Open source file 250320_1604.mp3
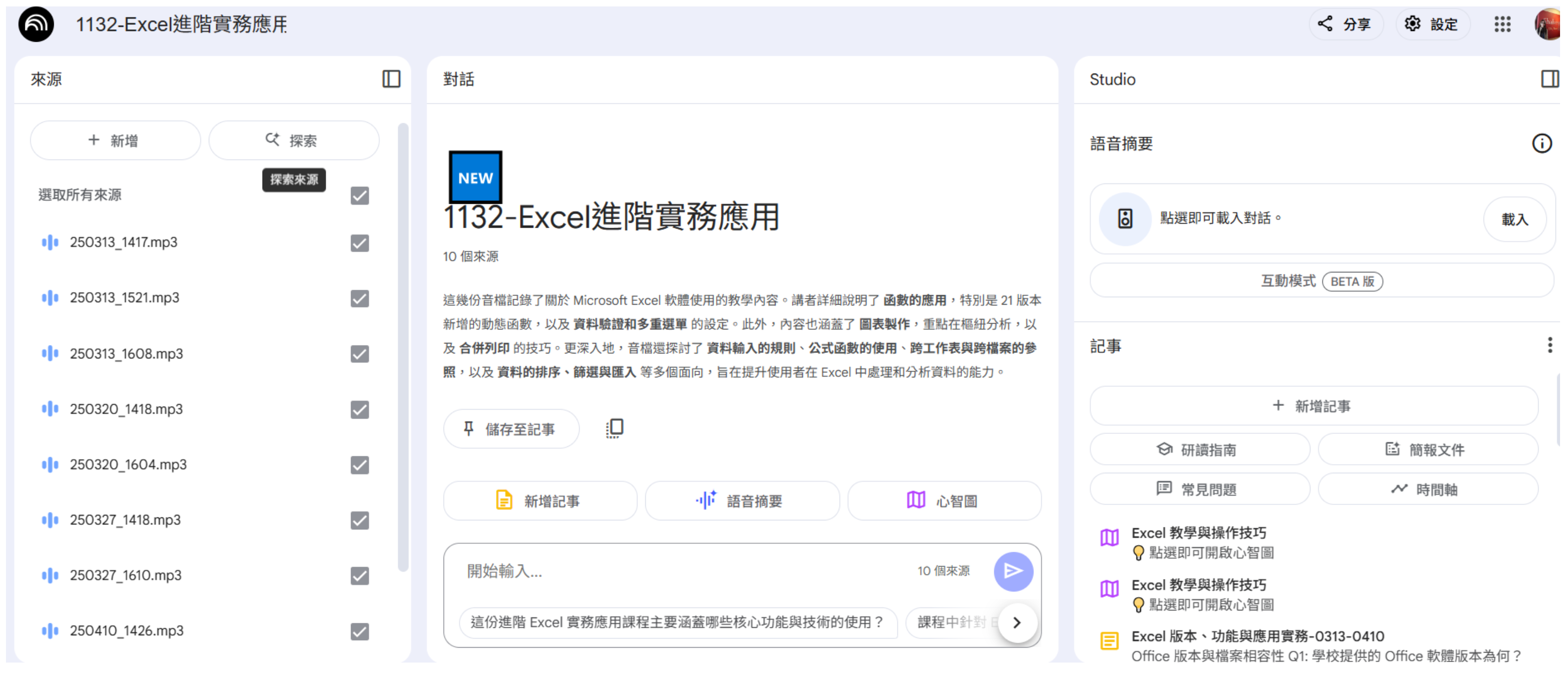The width and height of the screenshot is (1568, 675). 128,464
